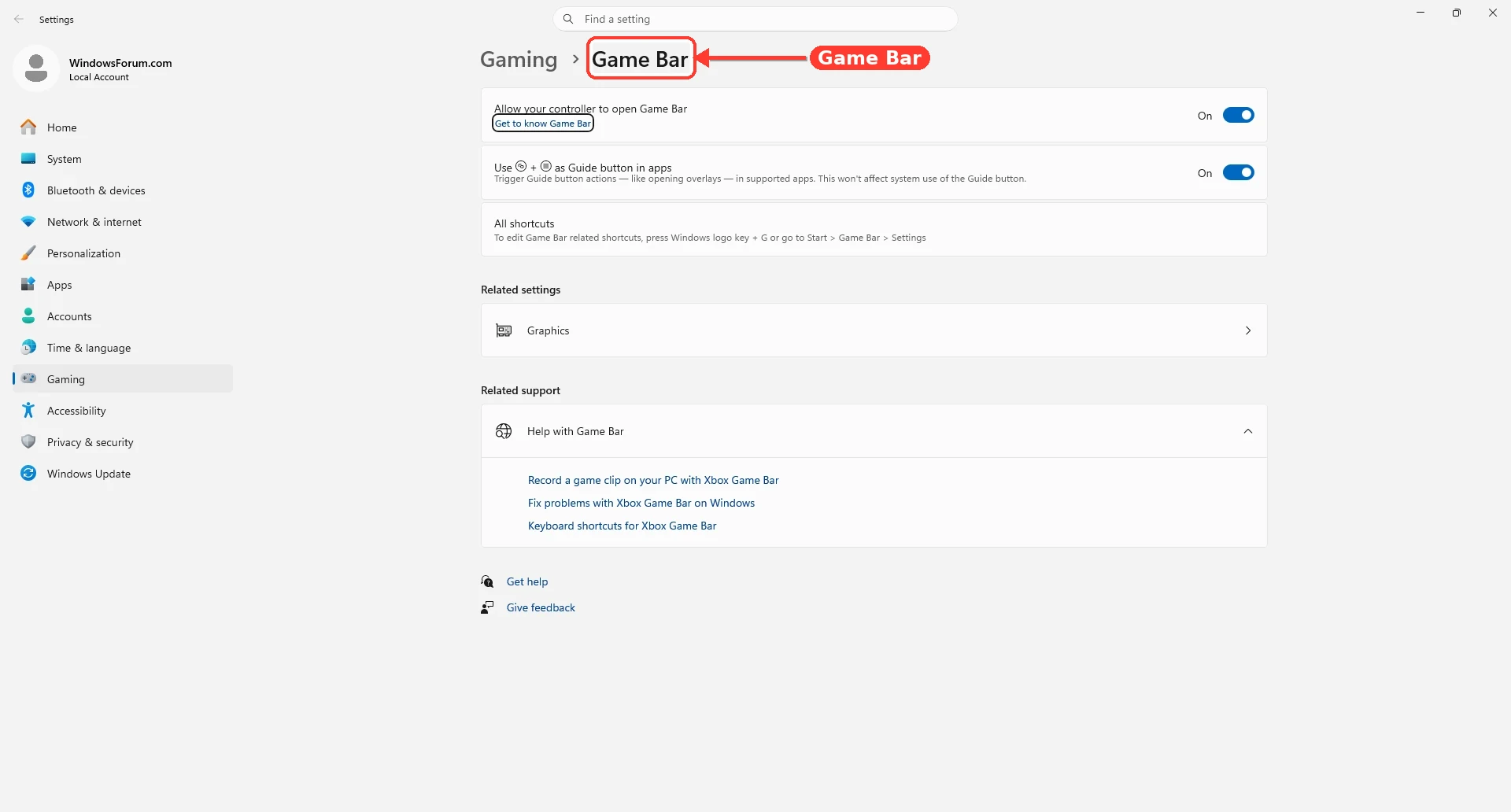Click the user profile avatar
1511x812 pixels.
click(36, 68)
